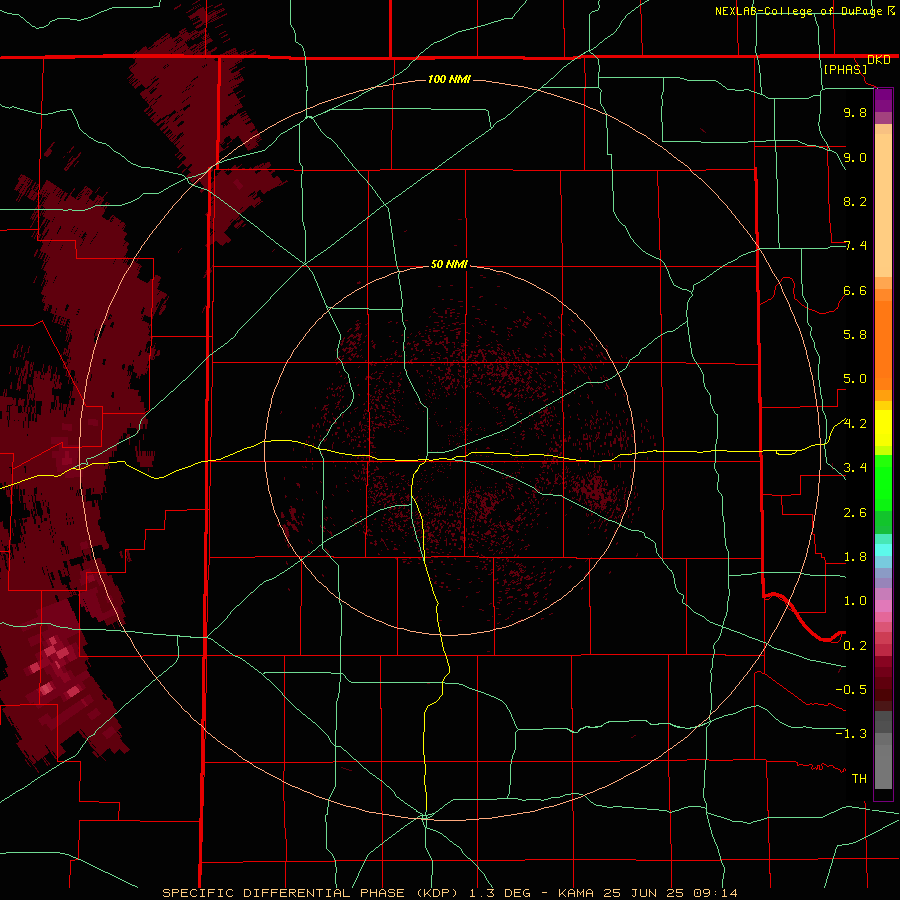Screen dimensions: 900x900
Task: Click the bright green swatch in the color bar
Action: tap(883, 482)
